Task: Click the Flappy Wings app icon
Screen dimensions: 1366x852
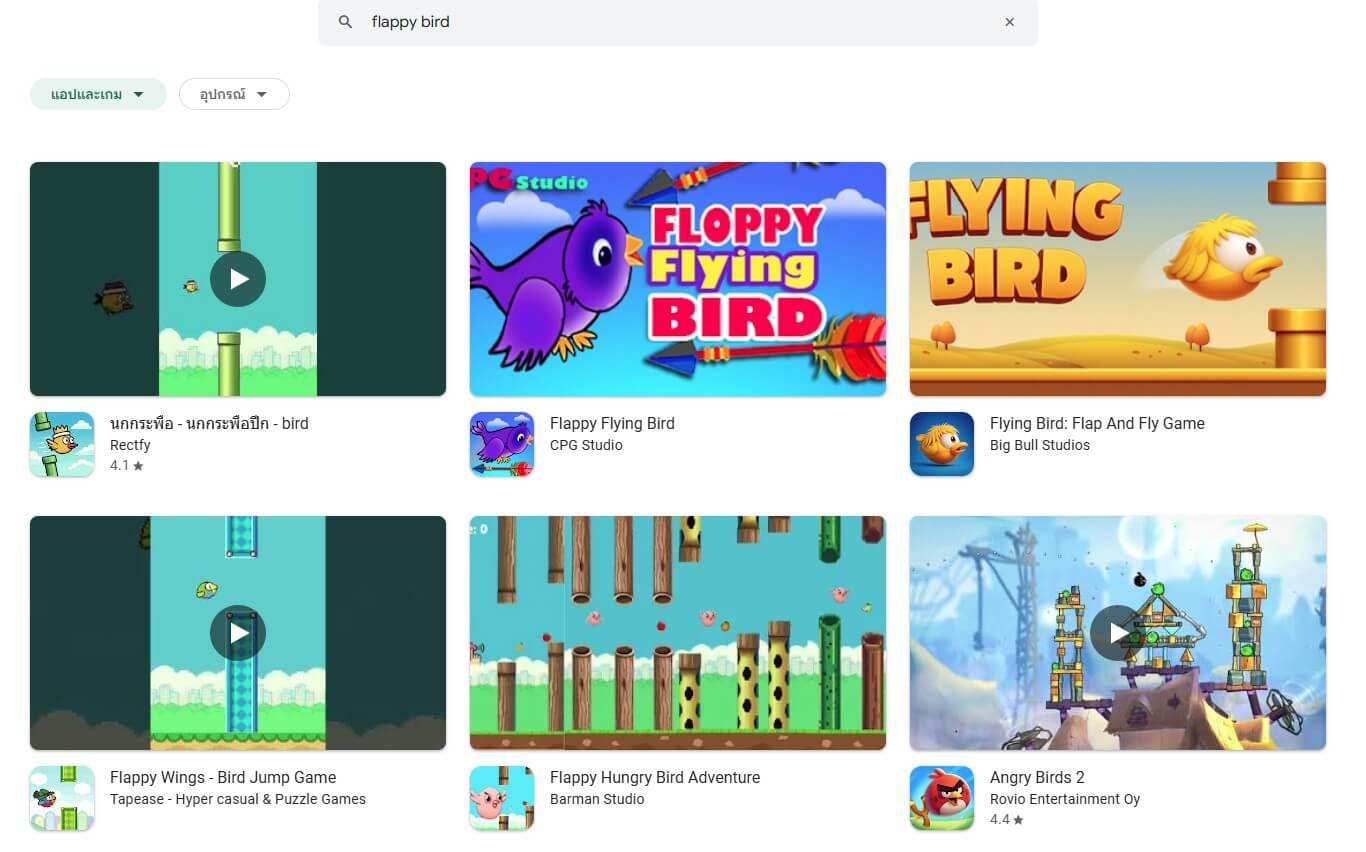Action: 62,798
